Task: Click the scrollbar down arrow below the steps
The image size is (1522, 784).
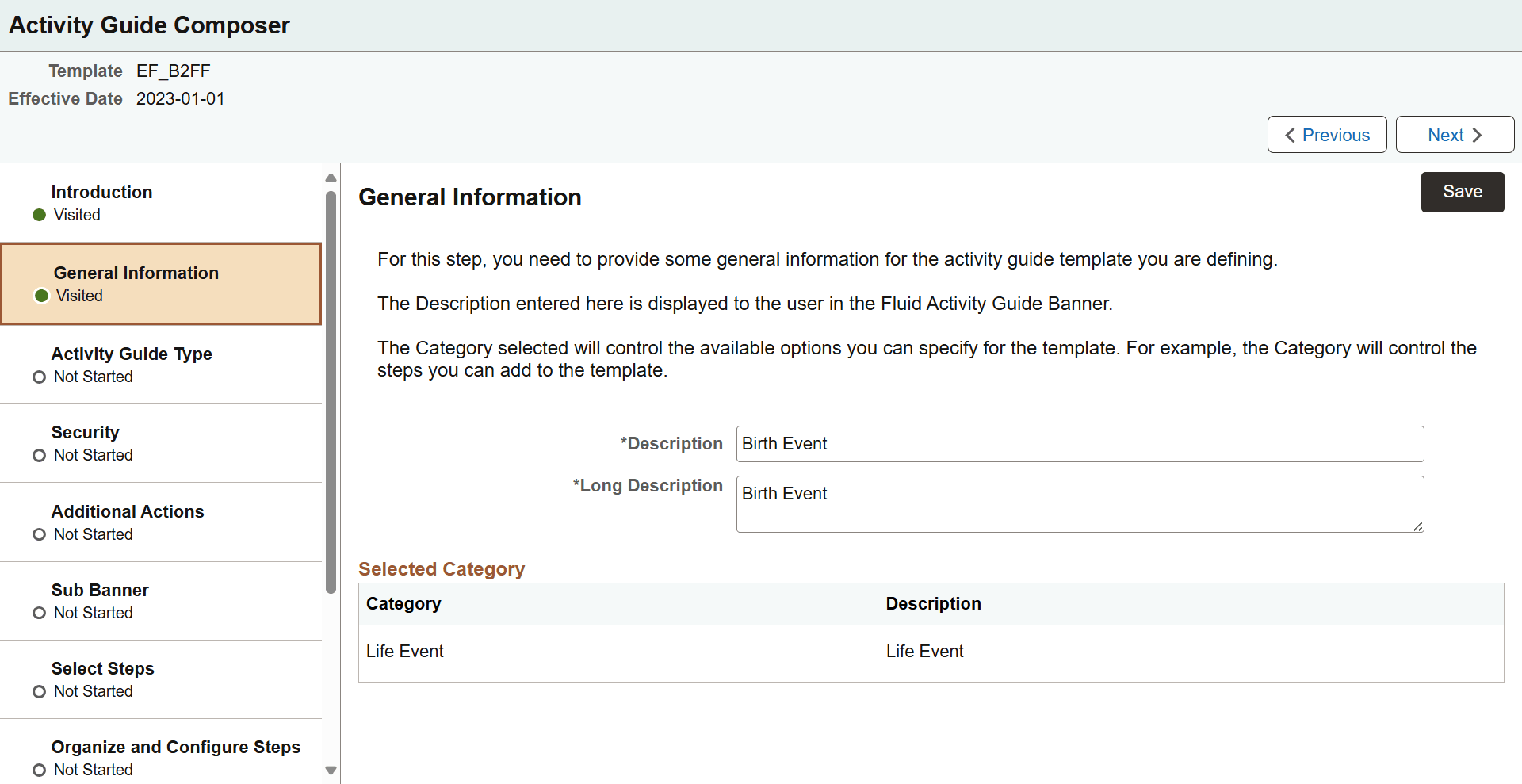Action: [331, 770]
